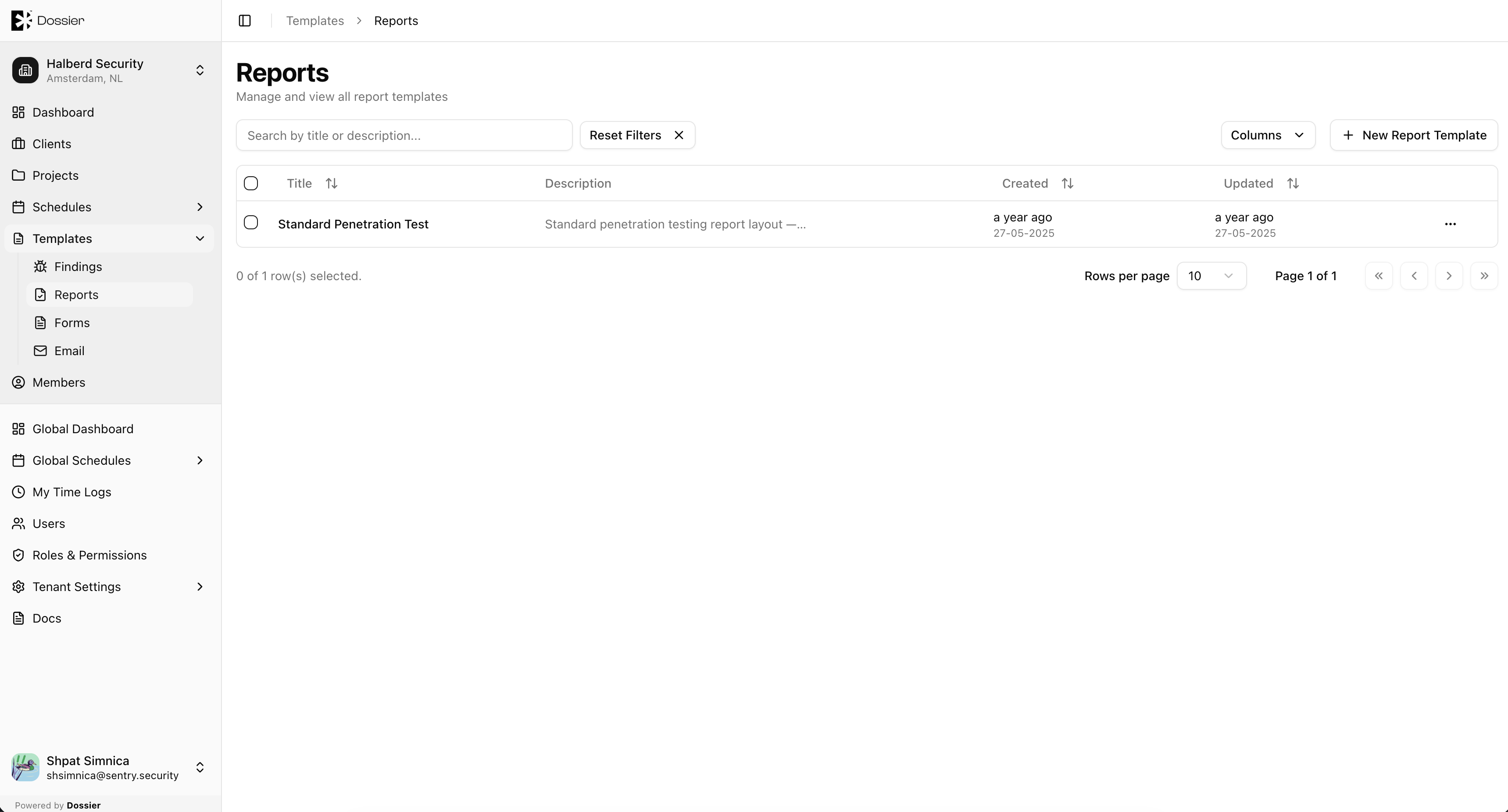This screenshot has width=1508, height=812.
Task: Click the Tenant Settings gear icon
Action: pos(19,588)
